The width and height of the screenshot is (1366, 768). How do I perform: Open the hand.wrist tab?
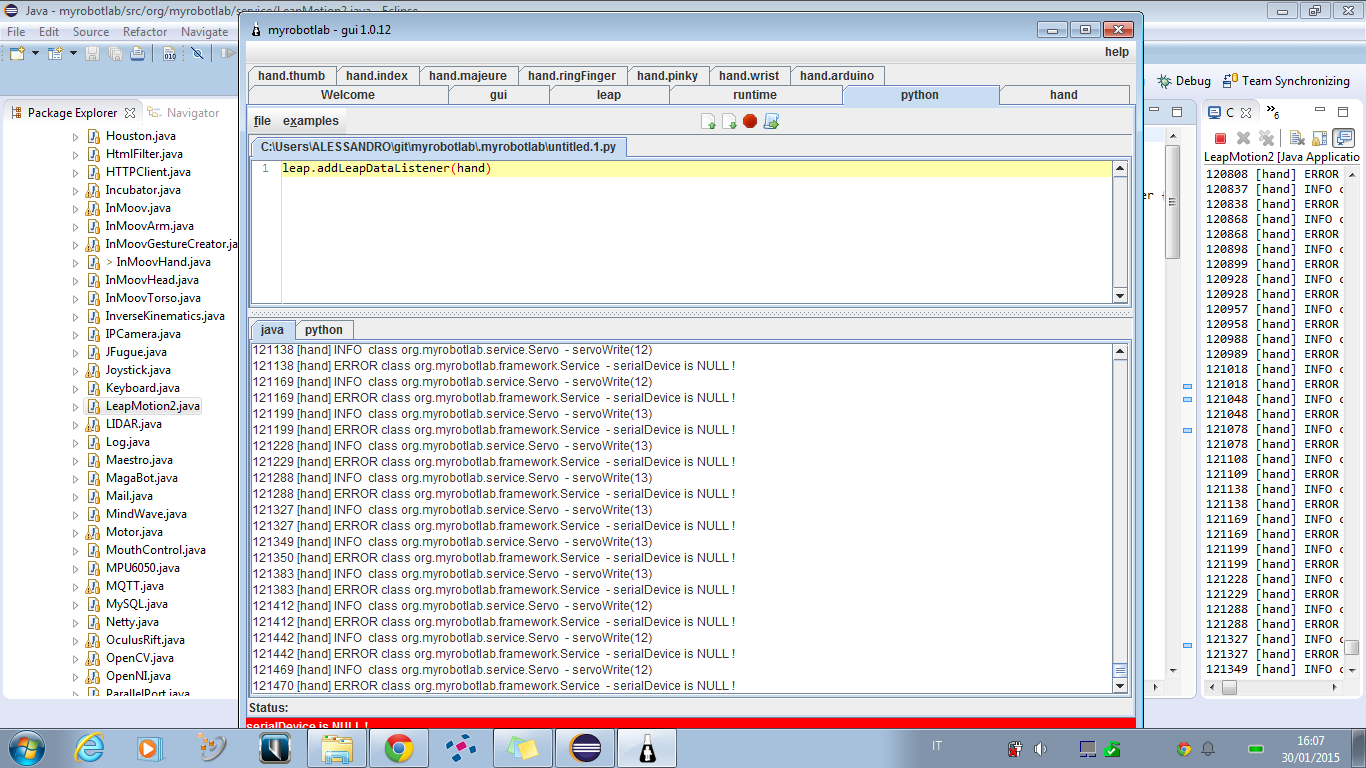click(749, 76)
